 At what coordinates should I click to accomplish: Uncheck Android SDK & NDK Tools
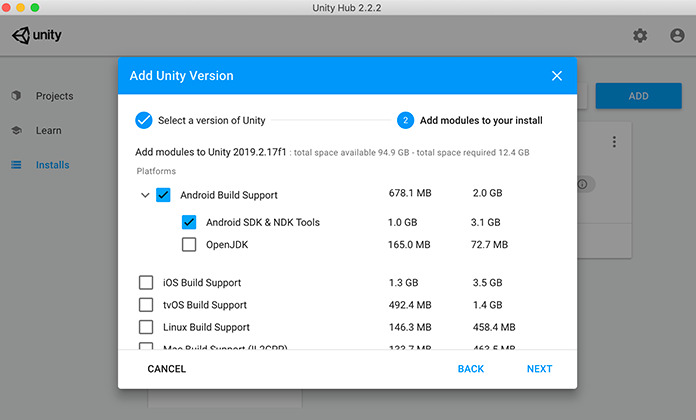(x=189, y=222)
